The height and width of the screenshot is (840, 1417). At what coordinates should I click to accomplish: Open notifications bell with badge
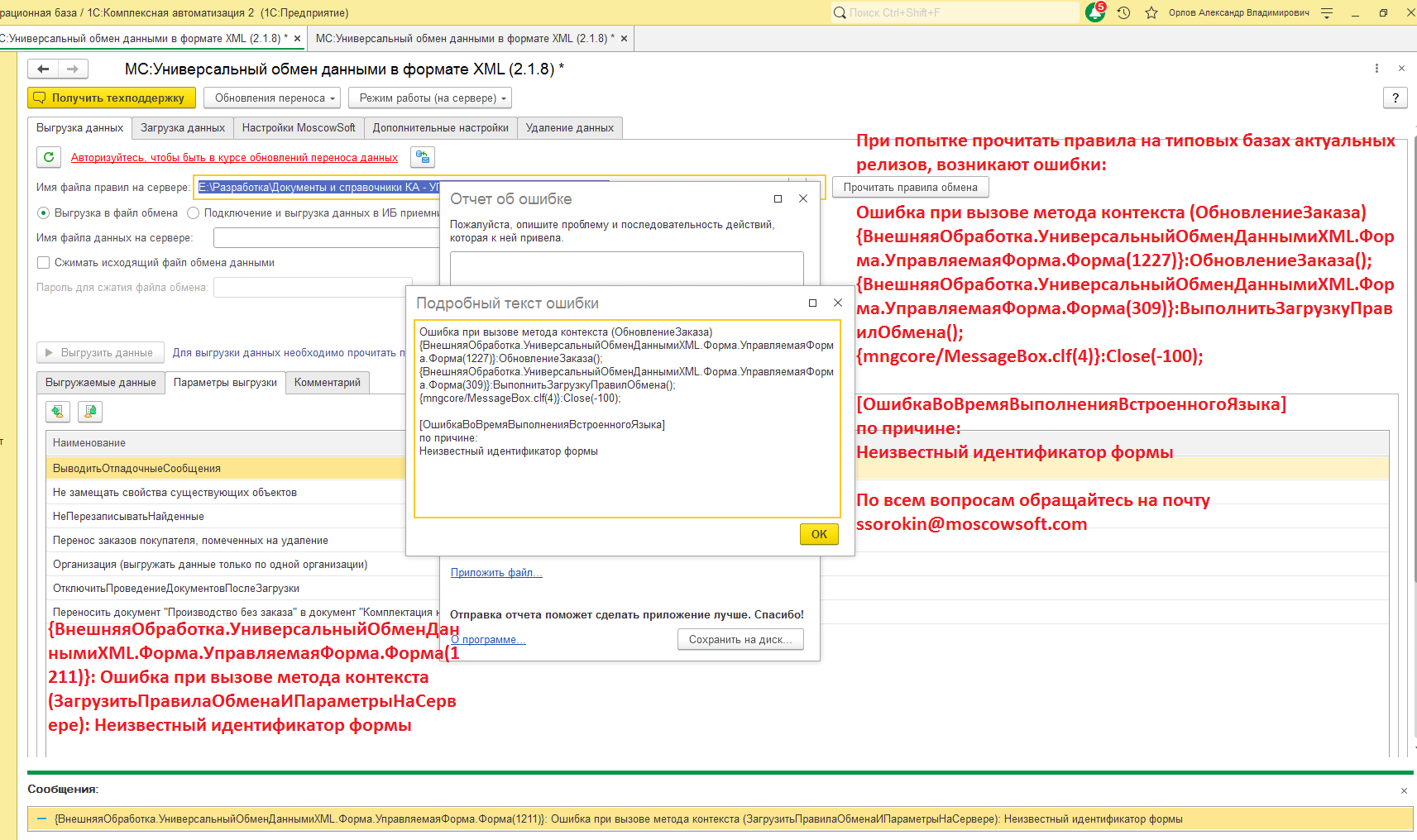(1095, 12)
